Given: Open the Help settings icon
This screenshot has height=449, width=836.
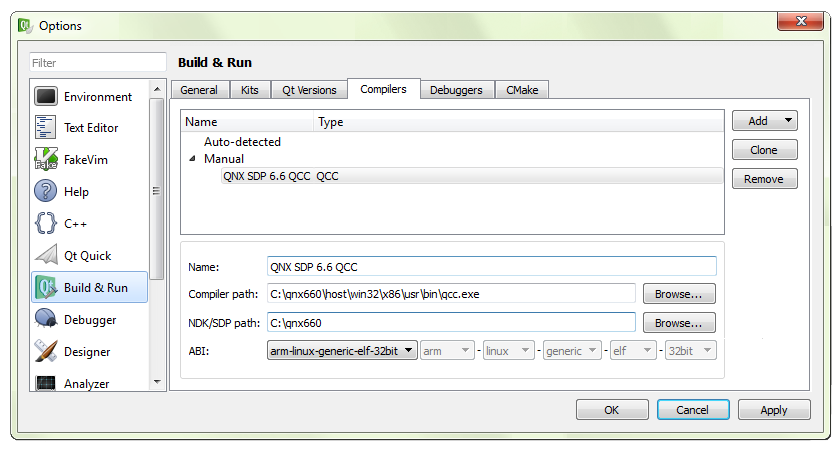Looking at the screenshot, I should point(46,192).
